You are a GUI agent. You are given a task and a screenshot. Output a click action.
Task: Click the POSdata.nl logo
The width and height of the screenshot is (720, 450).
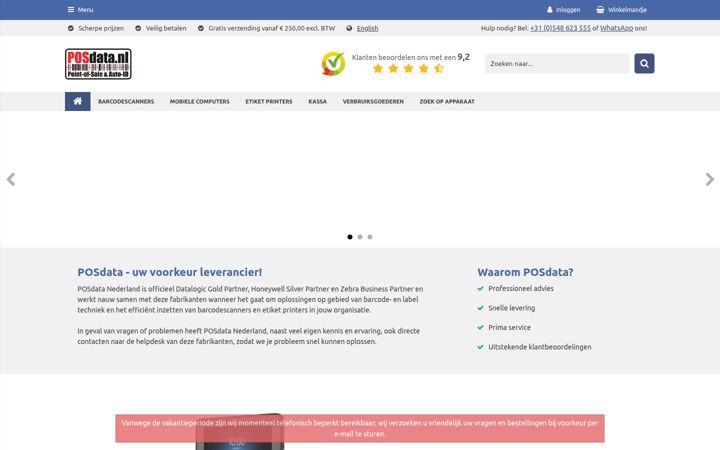(98, 64)
